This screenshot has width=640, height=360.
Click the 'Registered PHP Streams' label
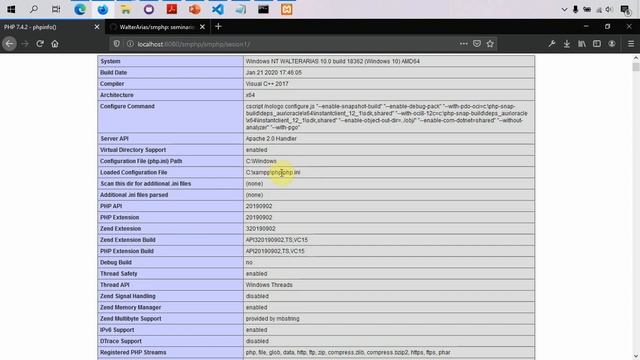(133, 352)
